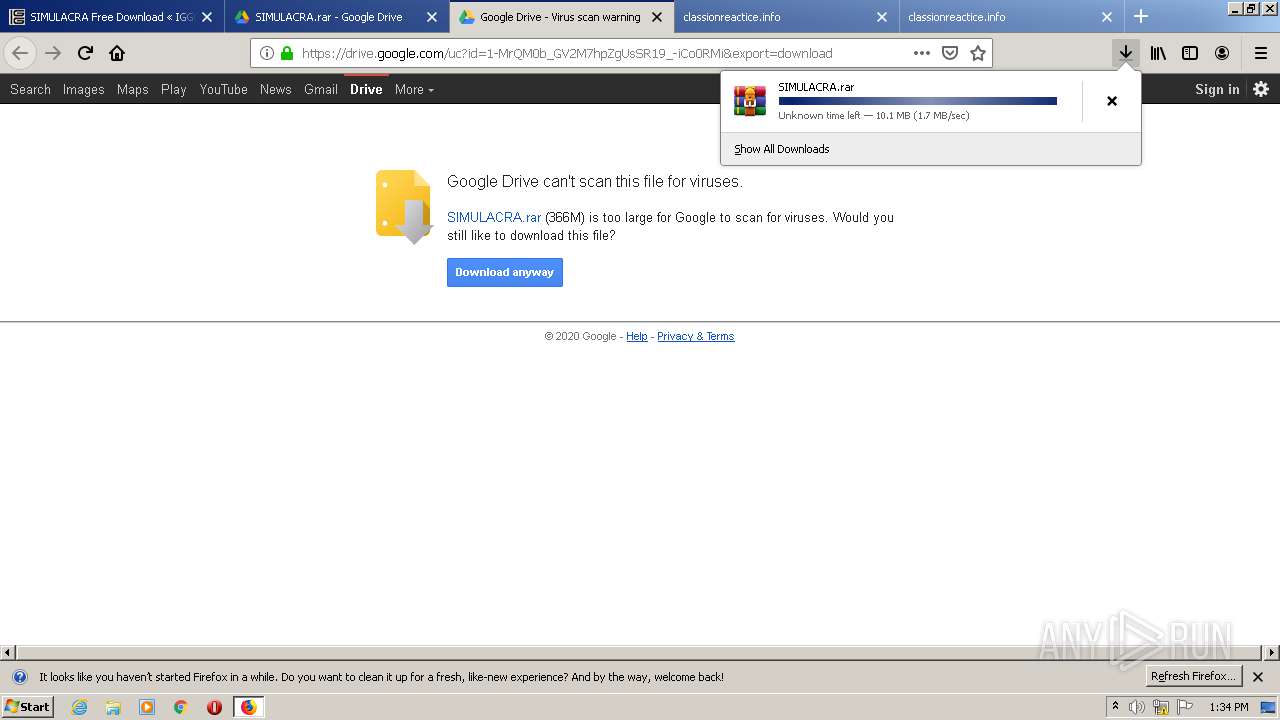Click the Firefox taskbar button
1280x720 pixels.
point(248,707)
